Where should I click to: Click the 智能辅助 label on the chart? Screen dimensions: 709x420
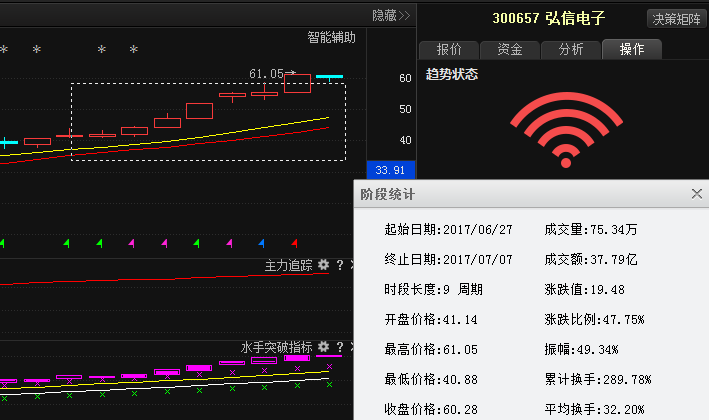tap(331, 37)
